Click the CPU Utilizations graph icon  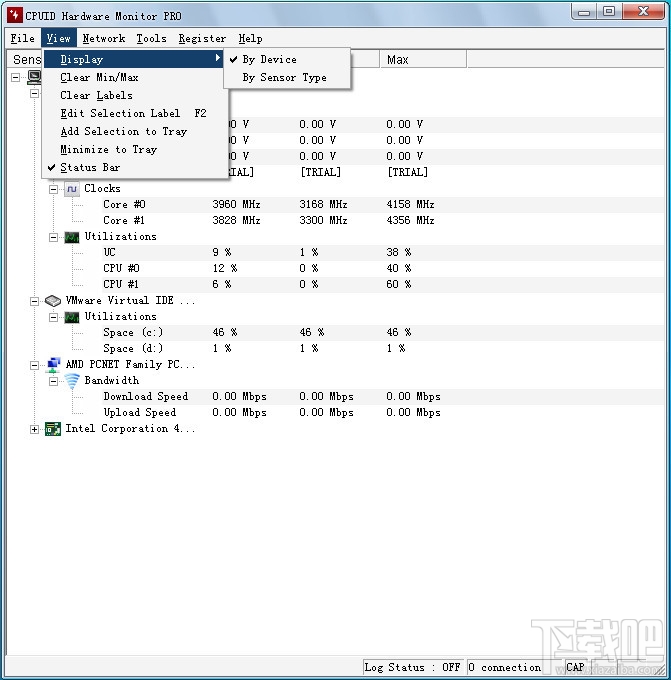coord(72,237)
